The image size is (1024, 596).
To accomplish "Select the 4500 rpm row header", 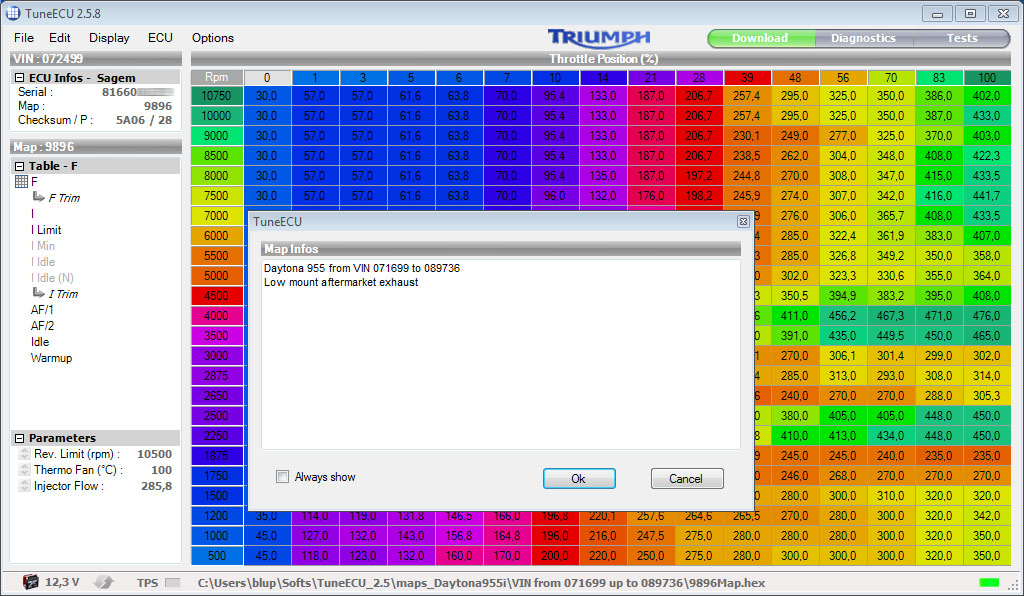I will coord(216,296).
